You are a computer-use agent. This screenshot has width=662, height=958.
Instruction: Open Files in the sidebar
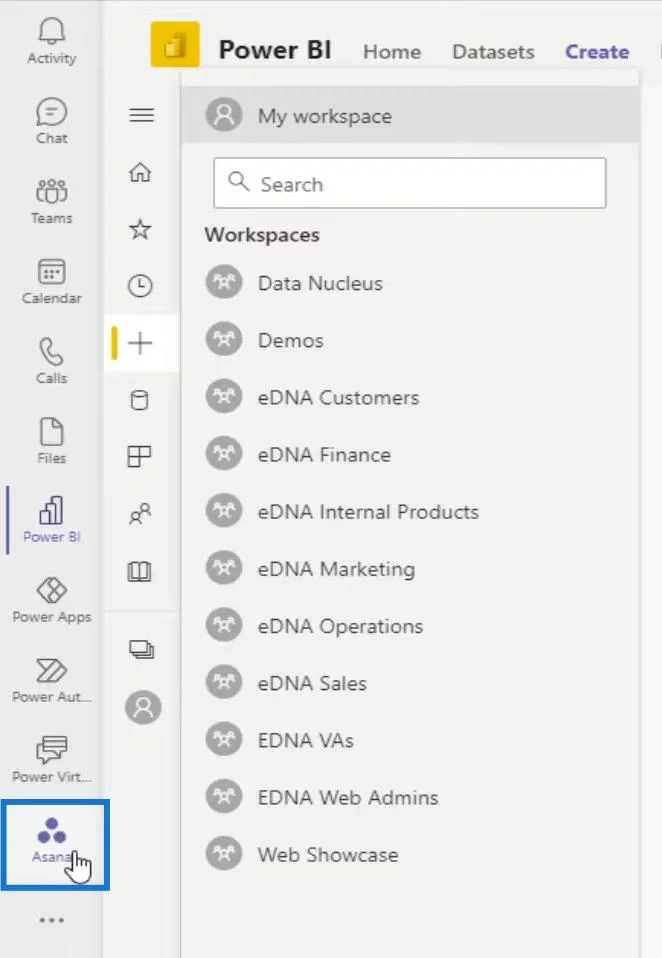51,441
